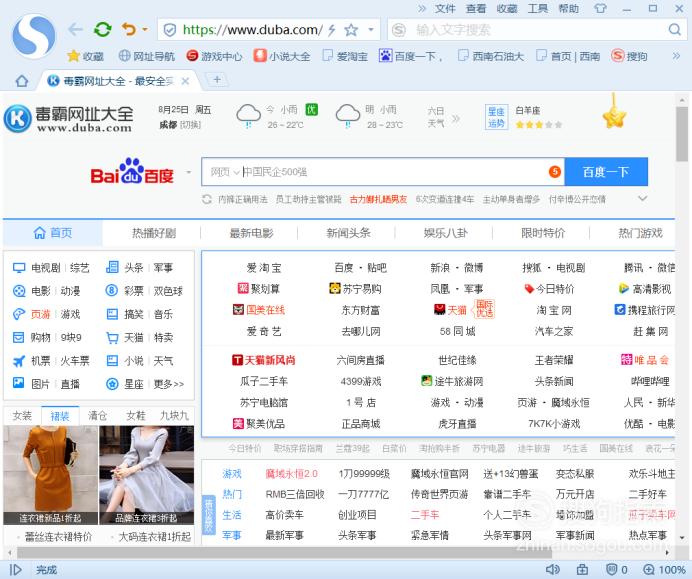Click the 六日天气 forecast expander

[x=443, y=117]
